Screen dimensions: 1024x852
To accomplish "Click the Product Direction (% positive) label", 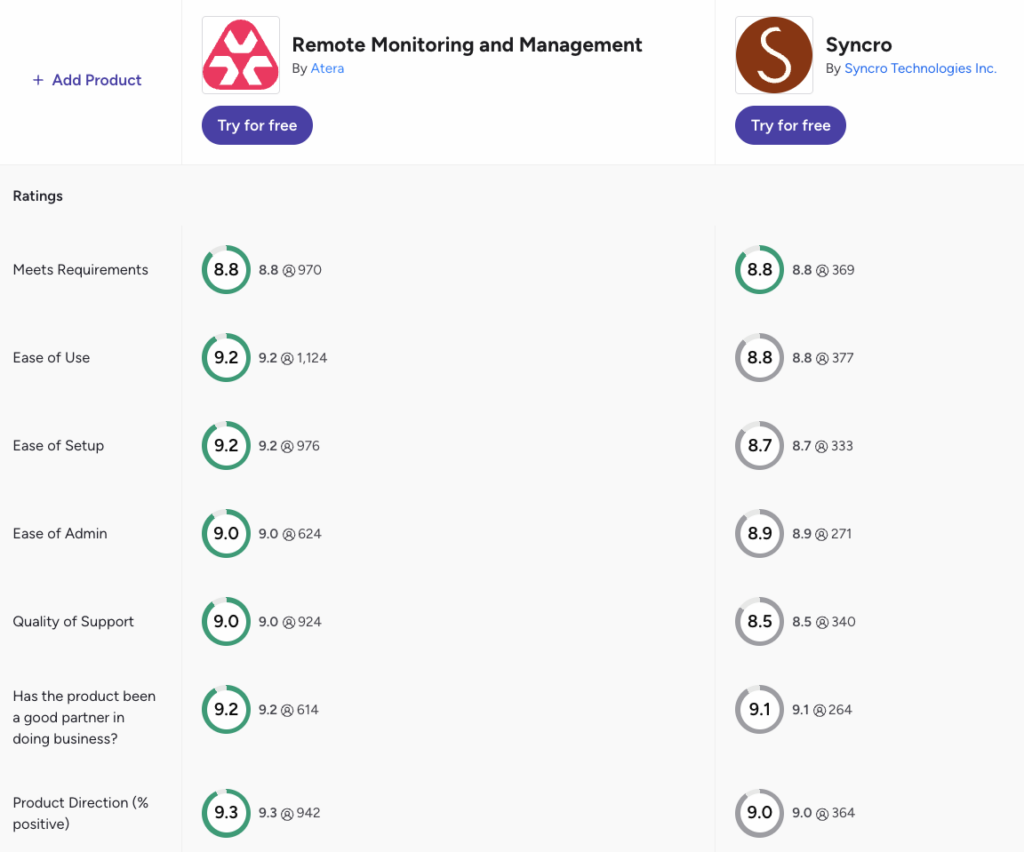I will click(81, 813).
